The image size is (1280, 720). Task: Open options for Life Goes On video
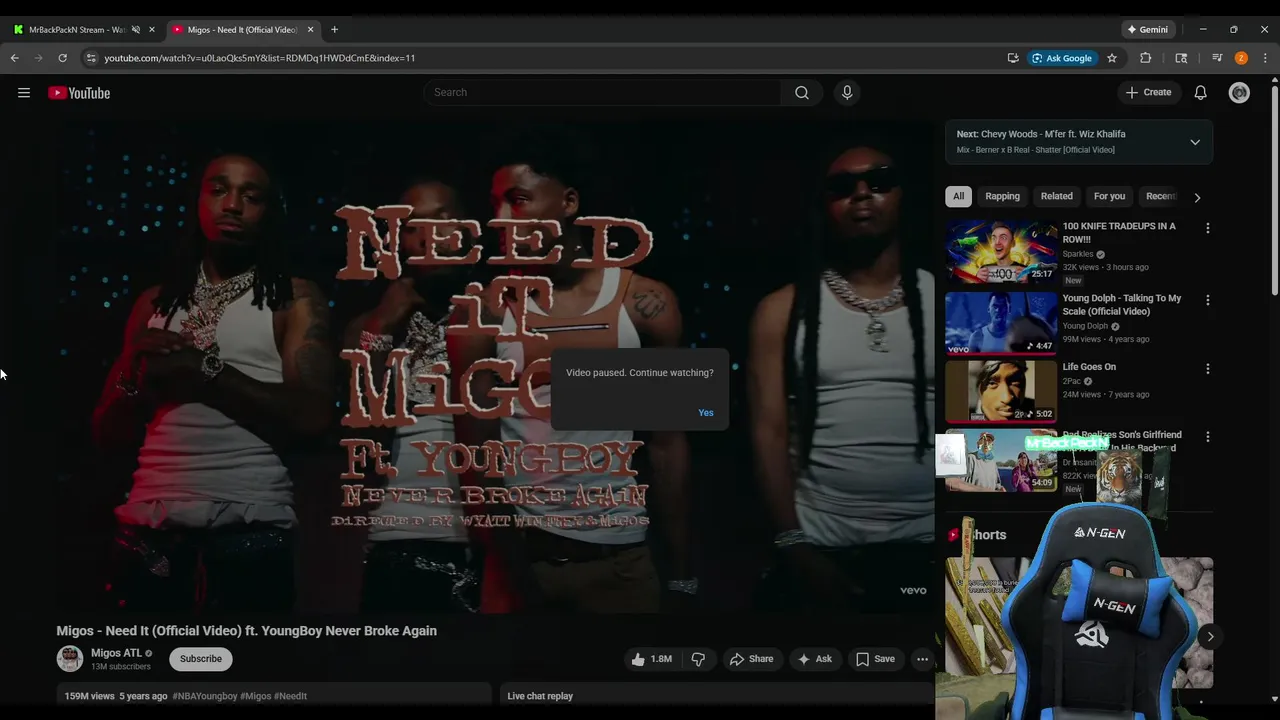[1207, 369]
